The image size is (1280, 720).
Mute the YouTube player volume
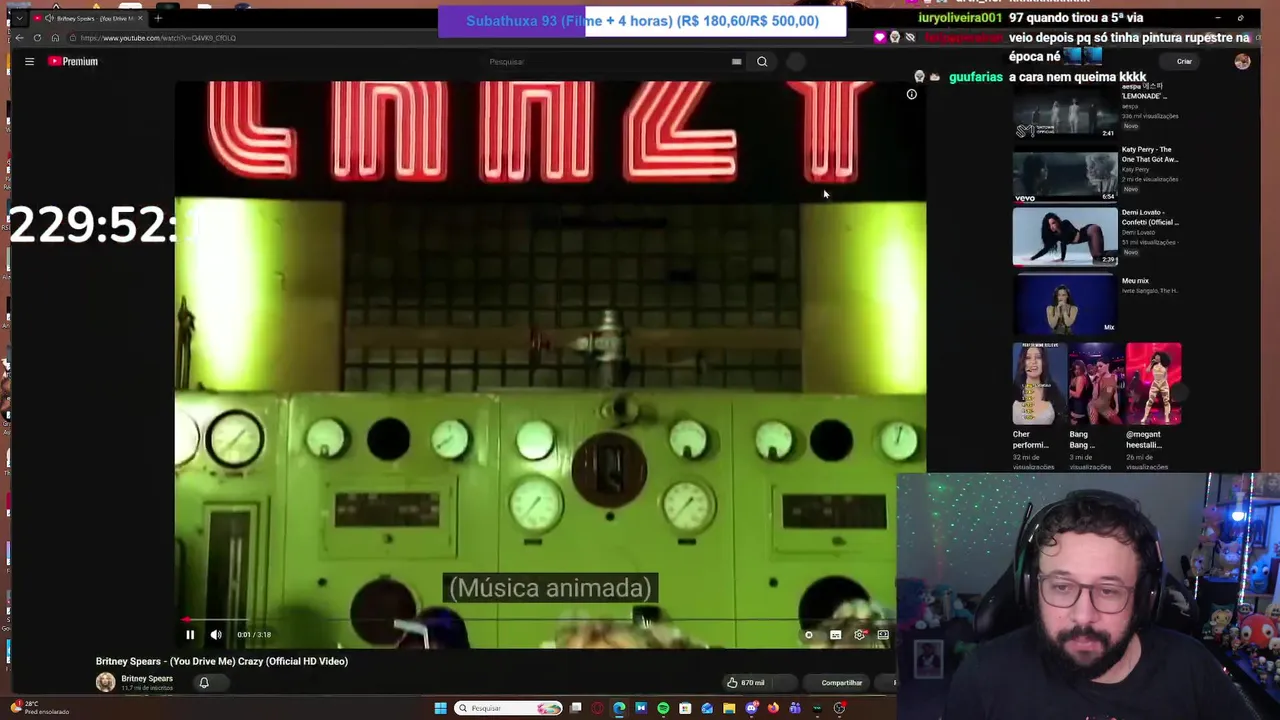[216, 634]
